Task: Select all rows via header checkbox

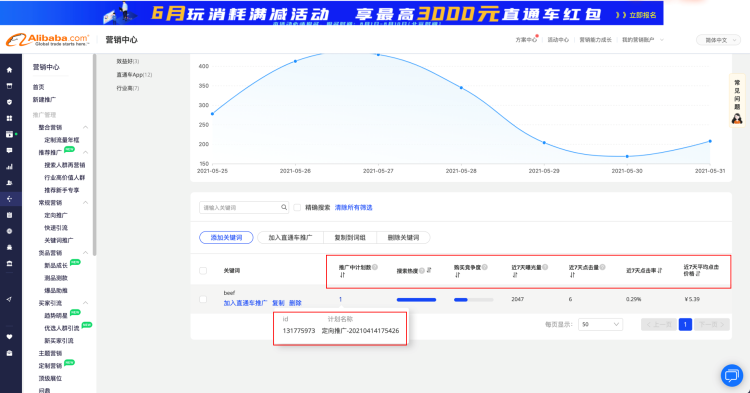Action: tap(203, 271)
